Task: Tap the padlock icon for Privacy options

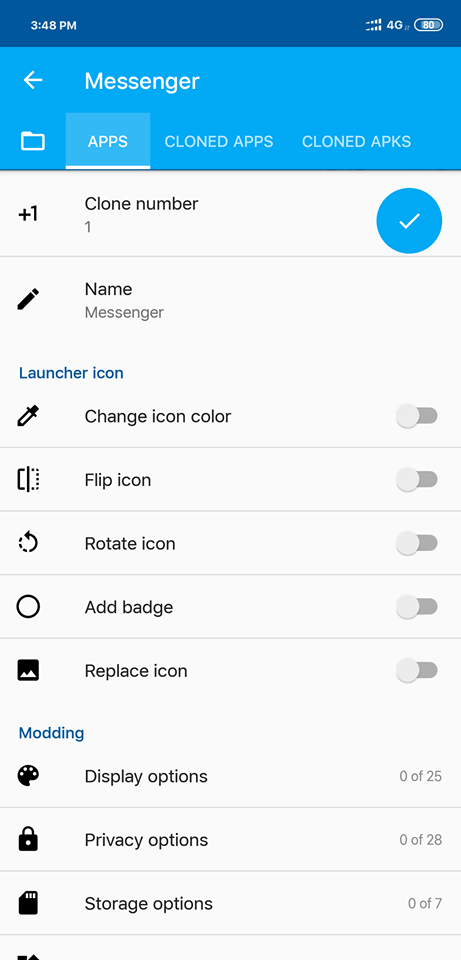Action: (x=28, y=840)
